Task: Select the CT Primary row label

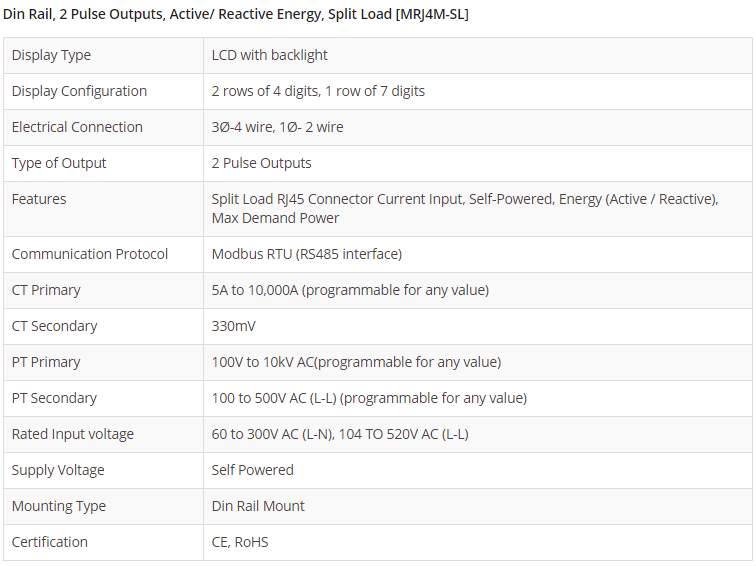Action: pyautogui.click(x=46, y=290)
